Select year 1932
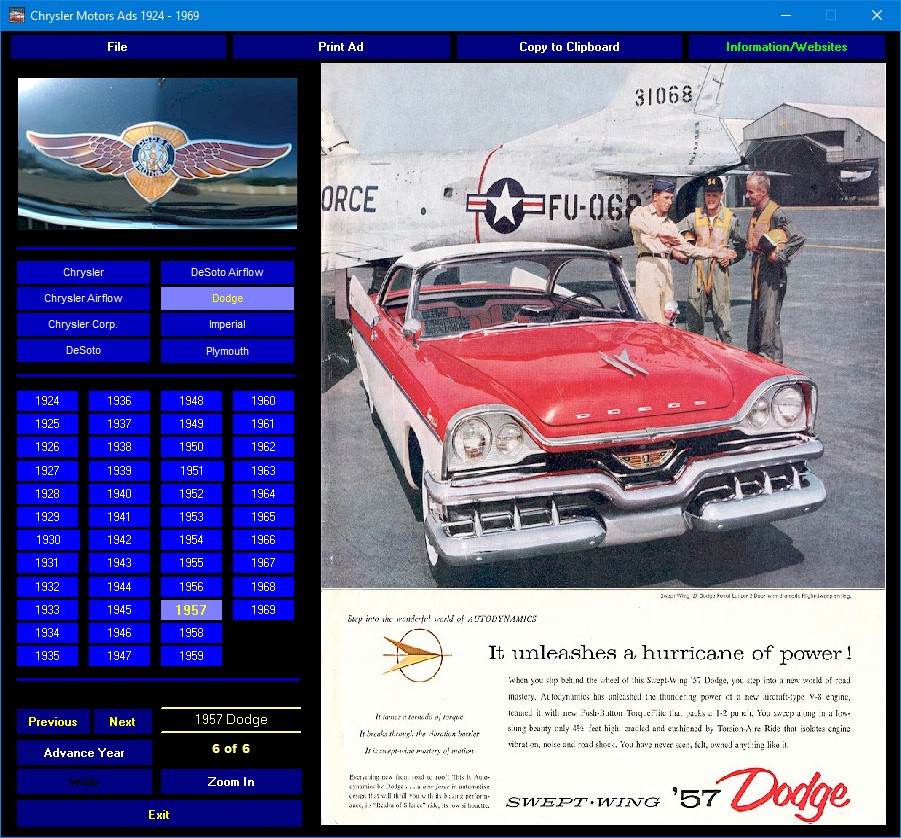 (47, 587)
